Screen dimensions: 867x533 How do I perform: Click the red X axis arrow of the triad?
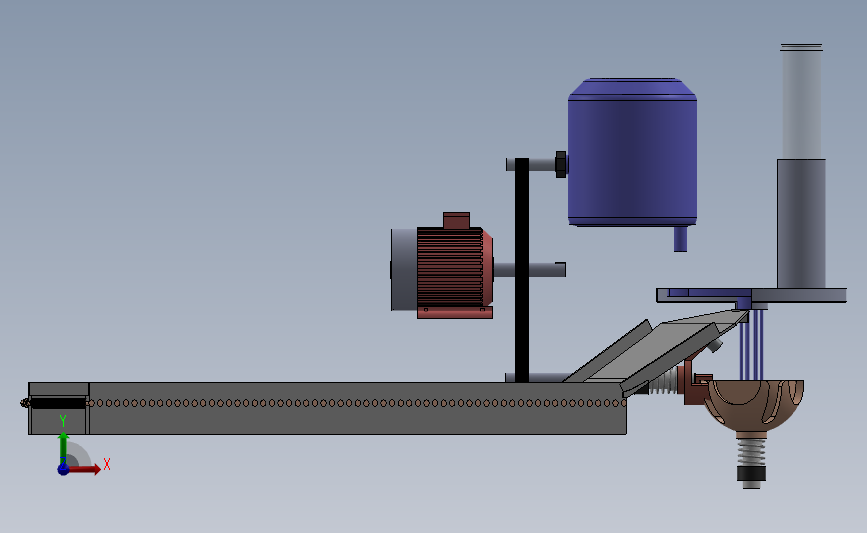(85, 469)
